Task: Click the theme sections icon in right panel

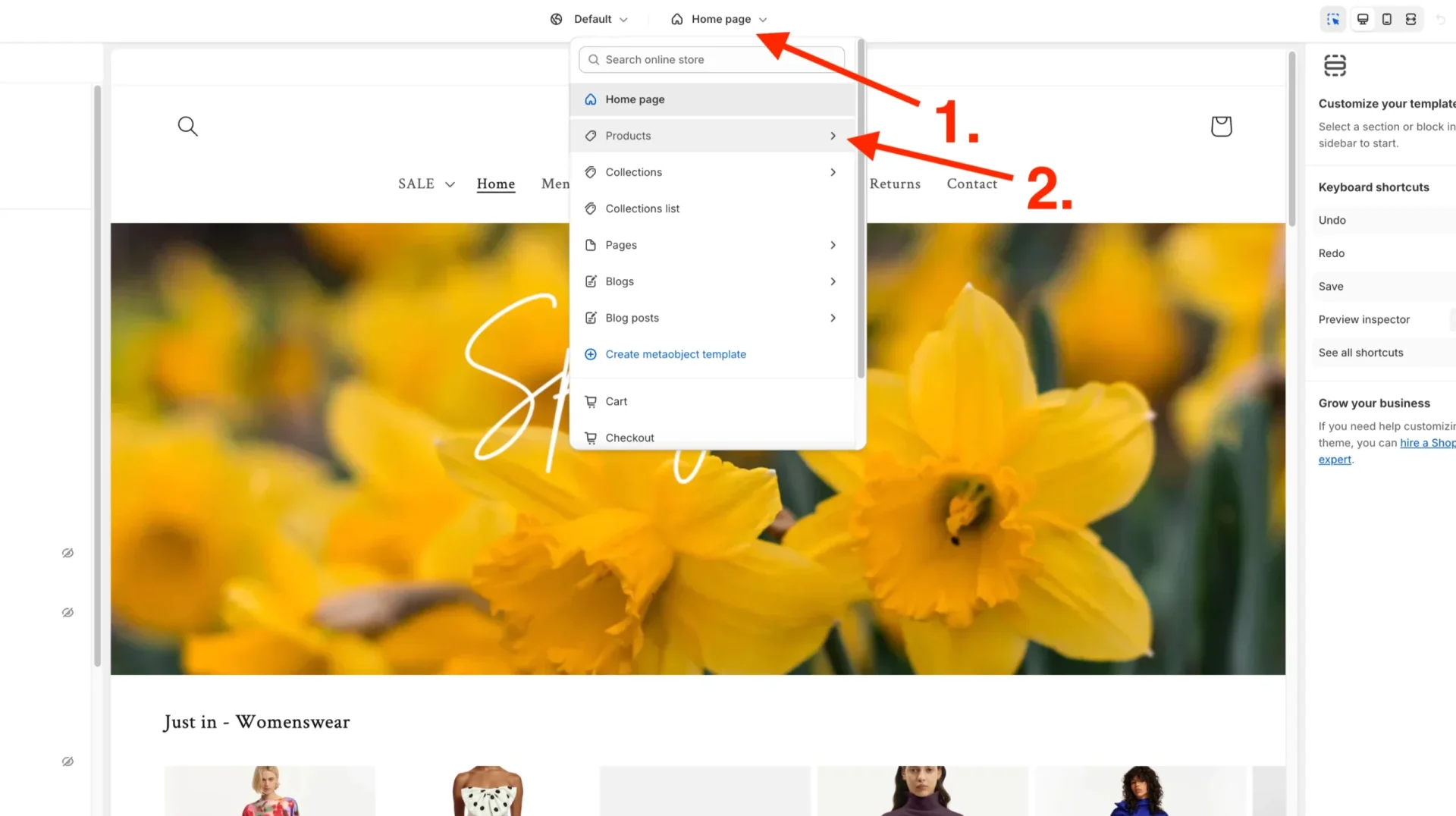Action: [x=1335, y=65]
